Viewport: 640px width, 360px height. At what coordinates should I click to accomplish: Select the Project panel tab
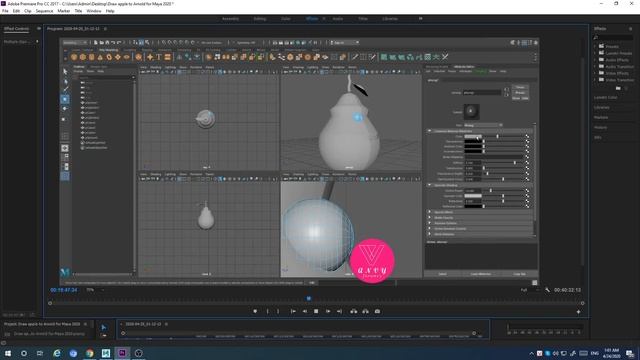pos(42,324)
